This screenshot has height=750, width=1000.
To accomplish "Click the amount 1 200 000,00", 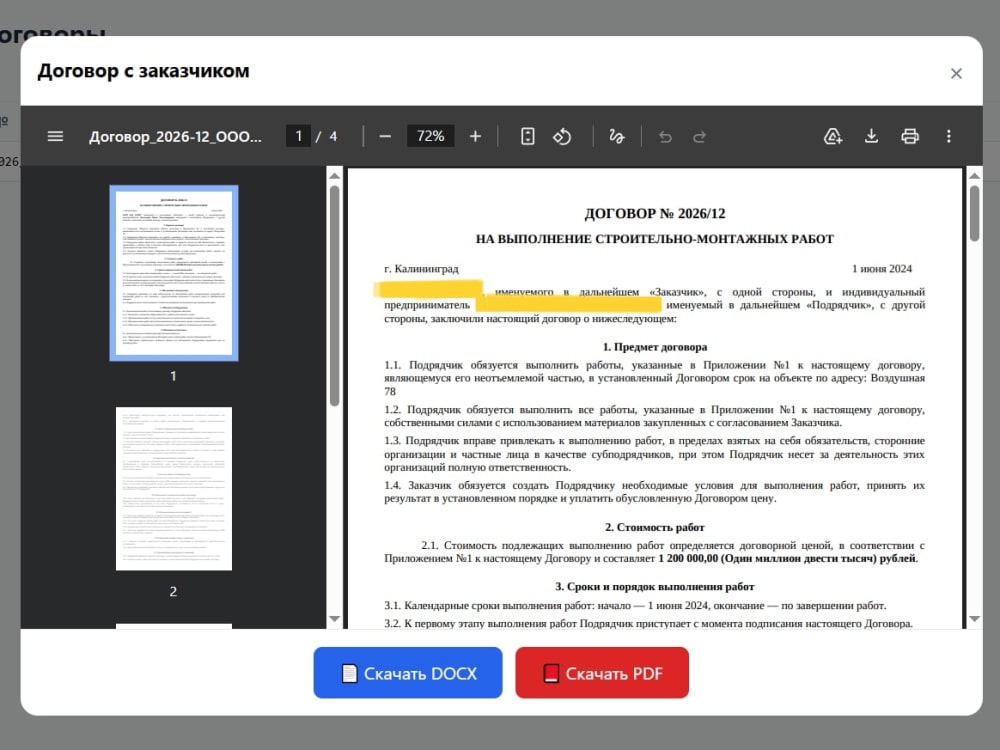I will (688, 559).
